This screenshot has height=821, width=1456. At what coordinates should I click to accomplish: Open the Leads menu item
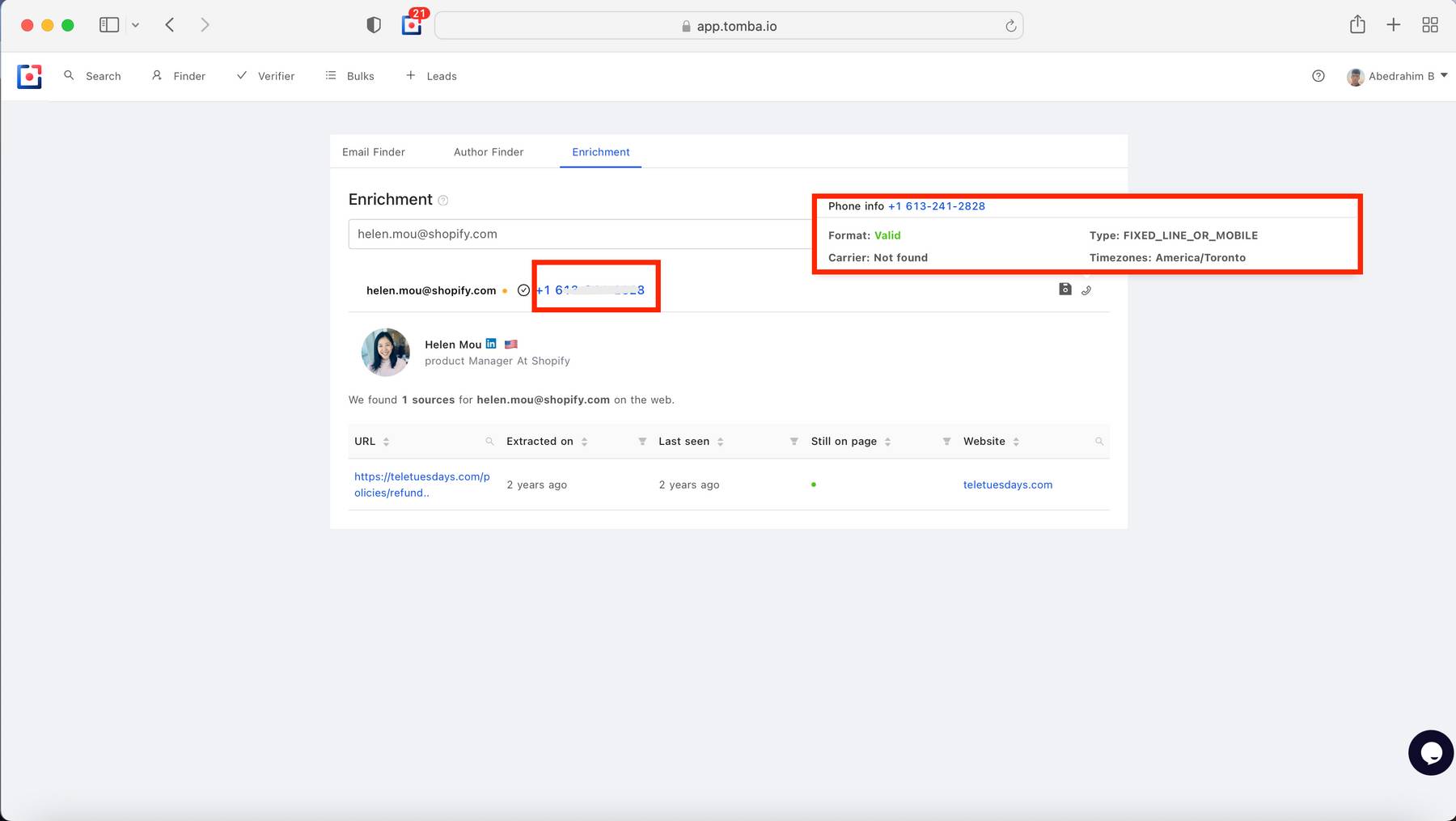[x=431, y=76]
